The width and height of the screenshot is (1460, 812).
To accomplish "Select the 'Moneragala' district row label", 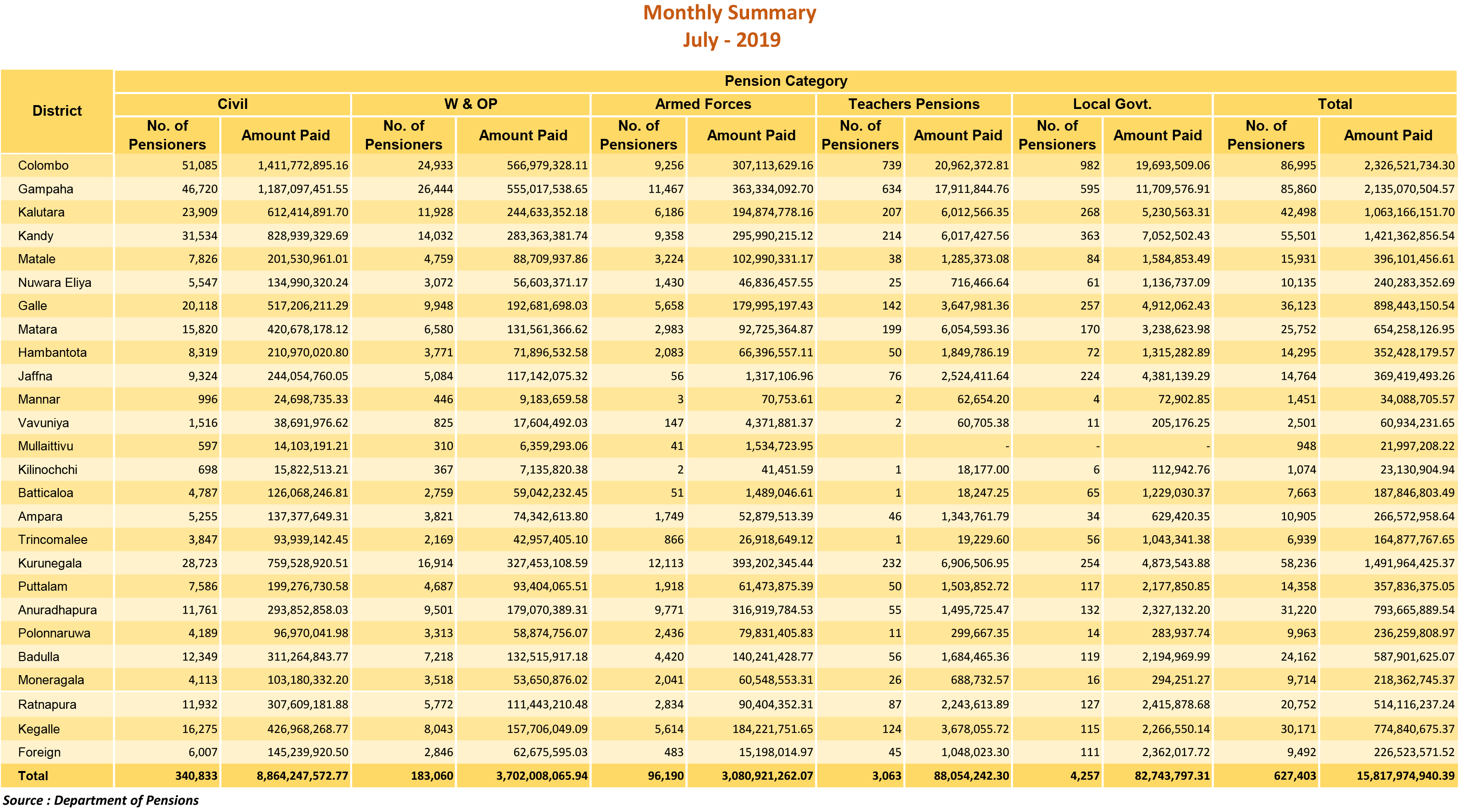I will 51,680.
